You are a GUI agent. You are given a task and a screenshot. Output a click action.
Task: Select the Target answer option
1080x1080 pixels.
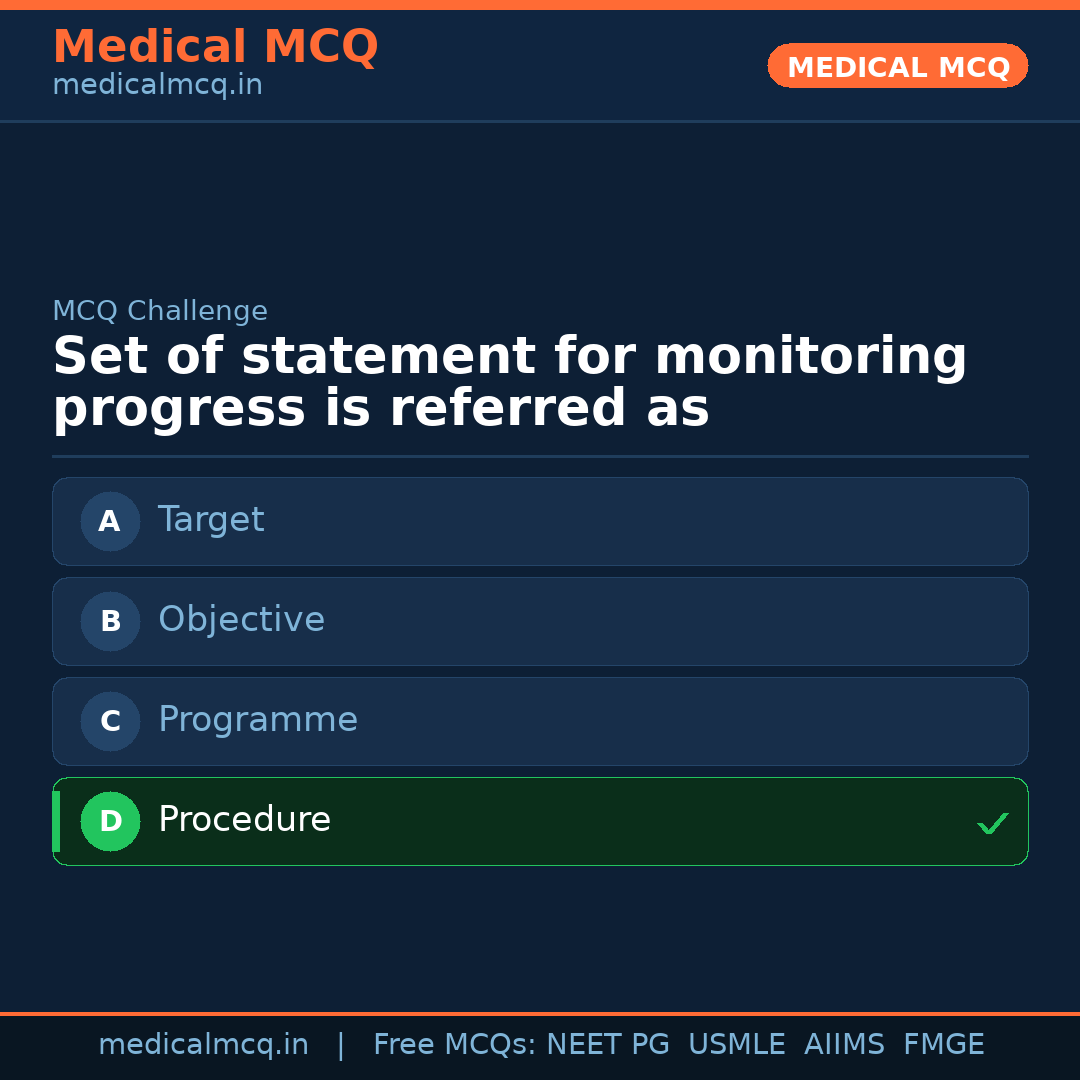pos(540,521)
